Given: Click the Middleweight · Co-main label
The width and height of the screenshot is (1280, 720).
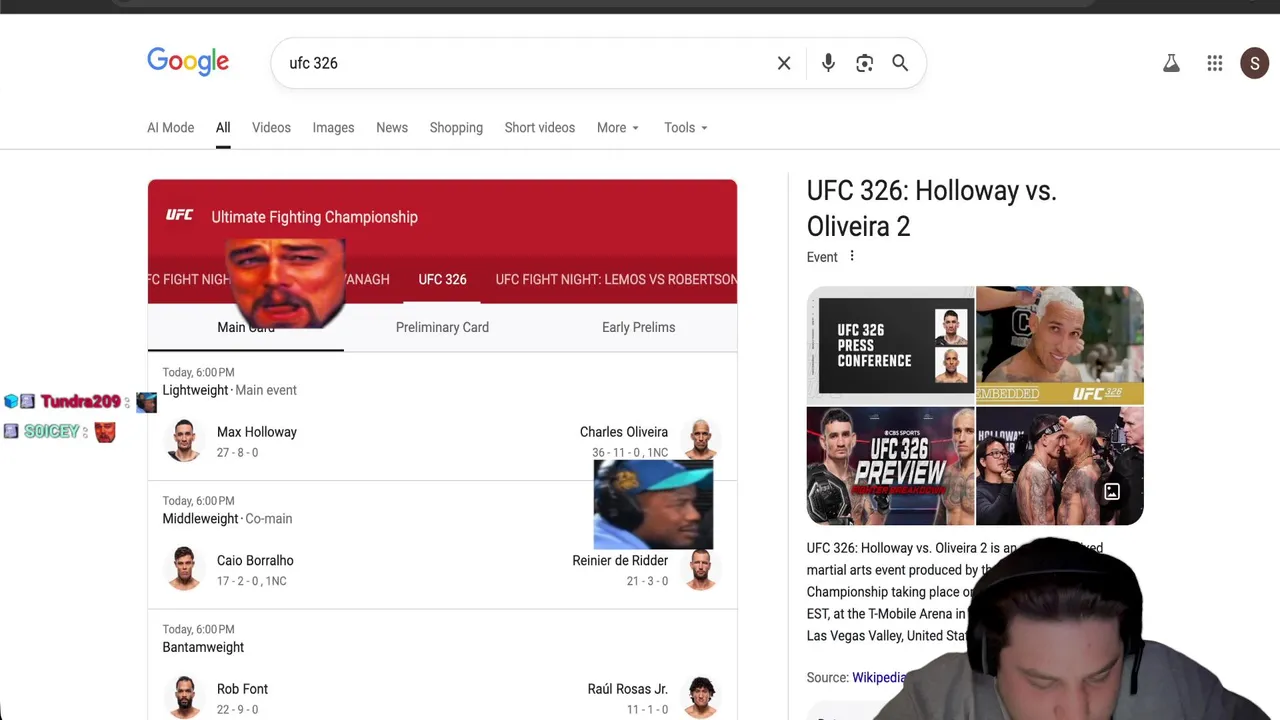Looking at the screenshot, I should click(x=227, y=519).
